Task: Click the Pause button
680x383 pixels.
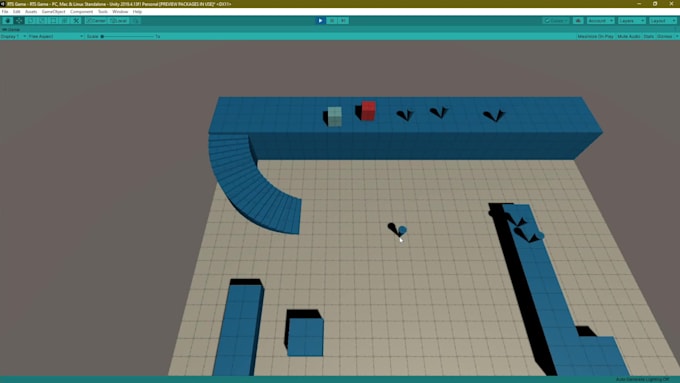Action: (332, 21)
